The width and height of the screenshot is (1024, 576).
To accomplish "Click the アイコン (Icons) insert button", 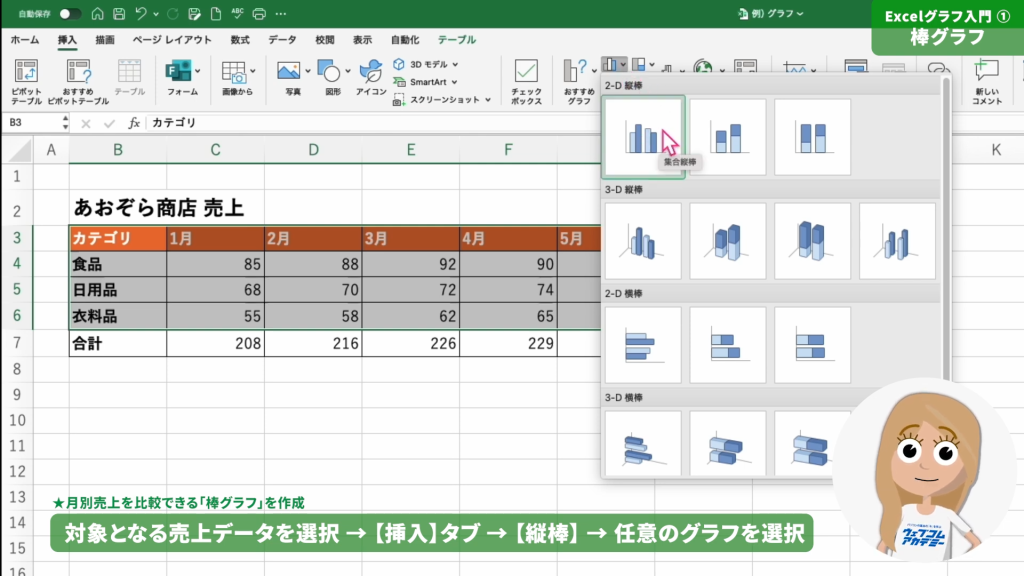I will (371, 79).
